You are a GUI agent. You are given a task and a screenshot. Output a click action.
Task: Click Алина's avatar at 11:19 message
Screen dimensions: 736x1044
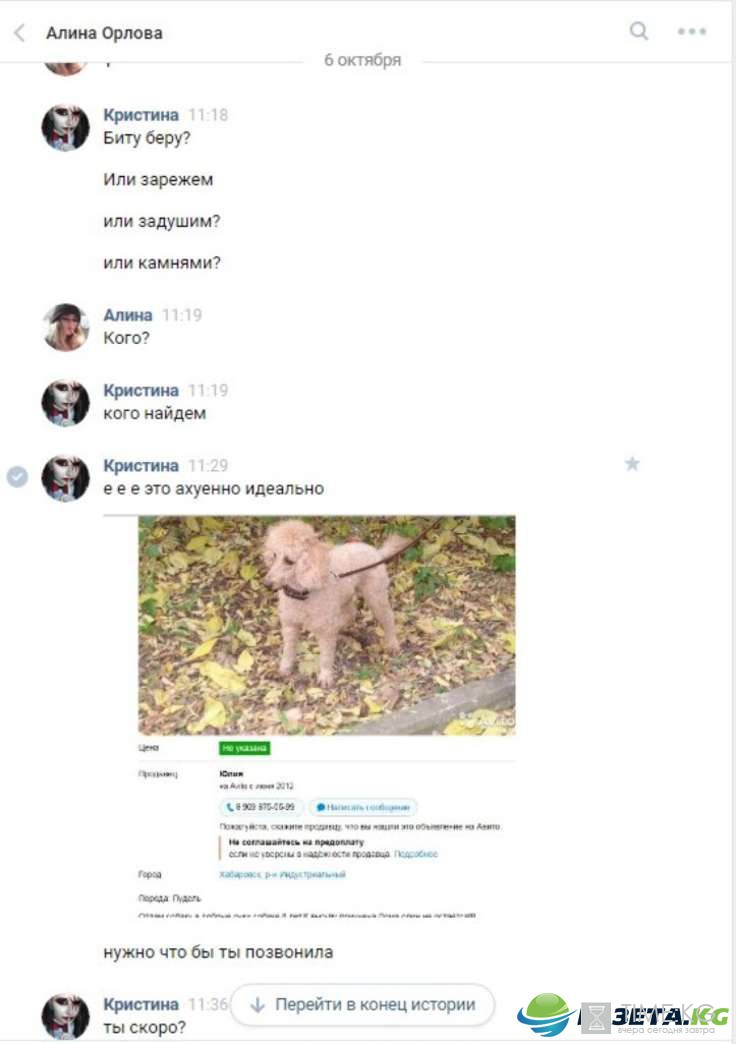(65, 327)
